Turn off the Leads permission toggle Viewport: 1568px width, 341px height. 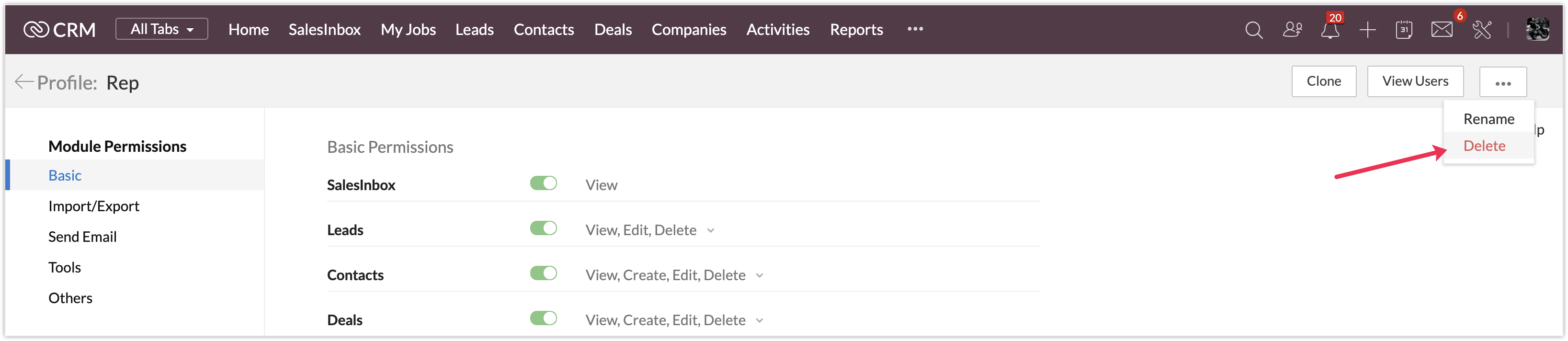click(543, 228)
